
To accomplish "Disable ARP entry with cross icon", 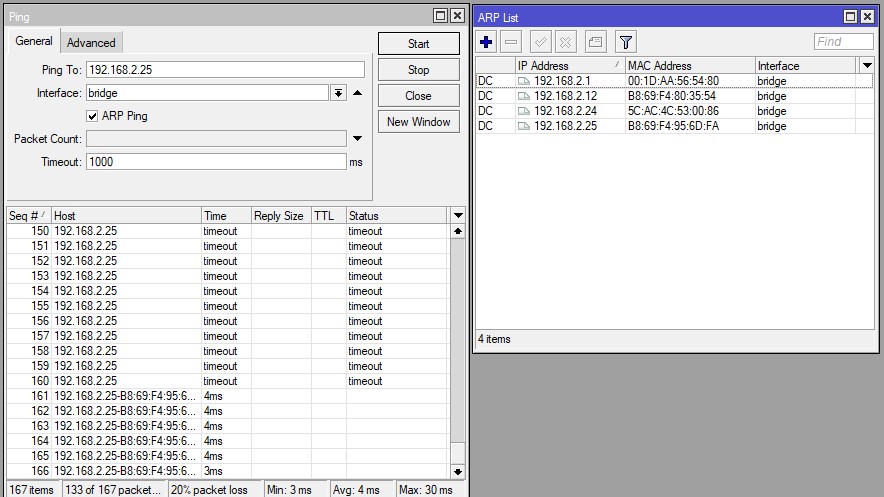I will pyautogui.click(x=565, y=42).
